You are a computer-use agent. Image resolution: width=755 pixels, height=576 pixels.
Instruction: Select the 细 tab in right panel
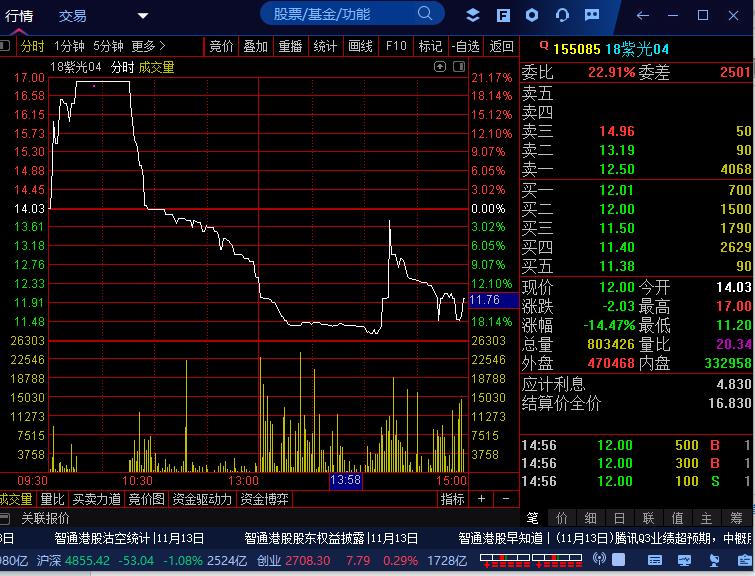590,518
